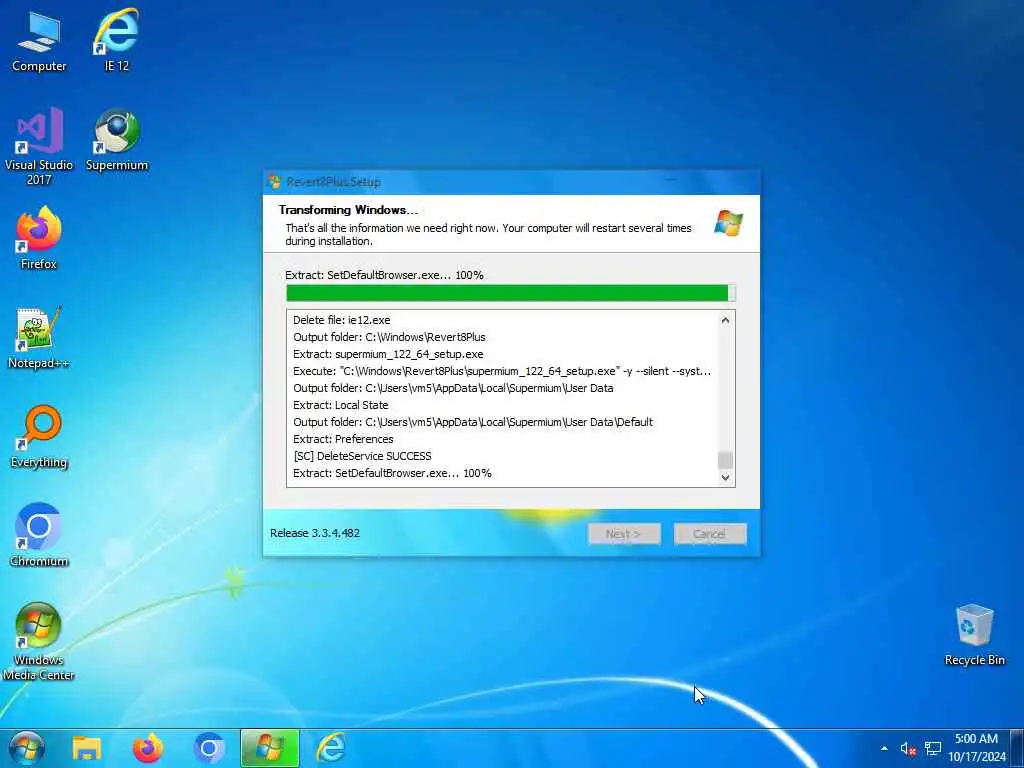Select log line 'Extract: supermium_122_64_setup.exe'

click(388, 354)
